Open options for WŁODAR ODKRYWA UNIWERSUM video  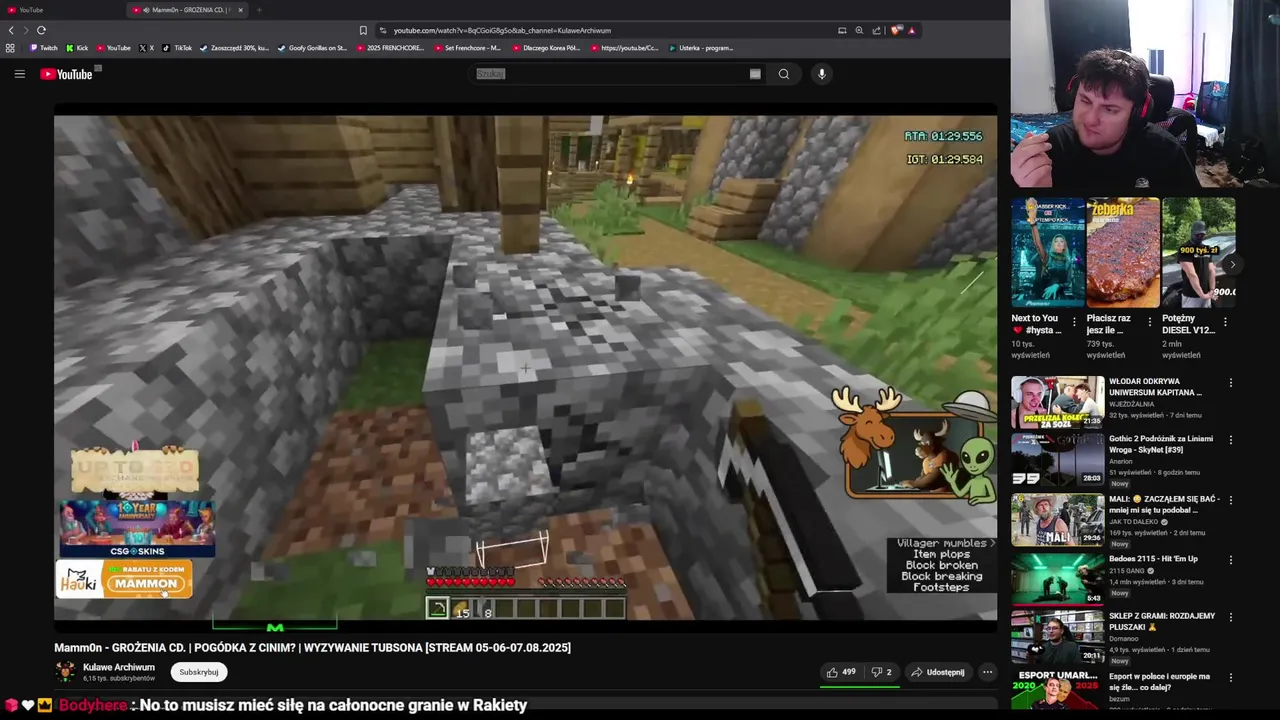pos(1231,383)
